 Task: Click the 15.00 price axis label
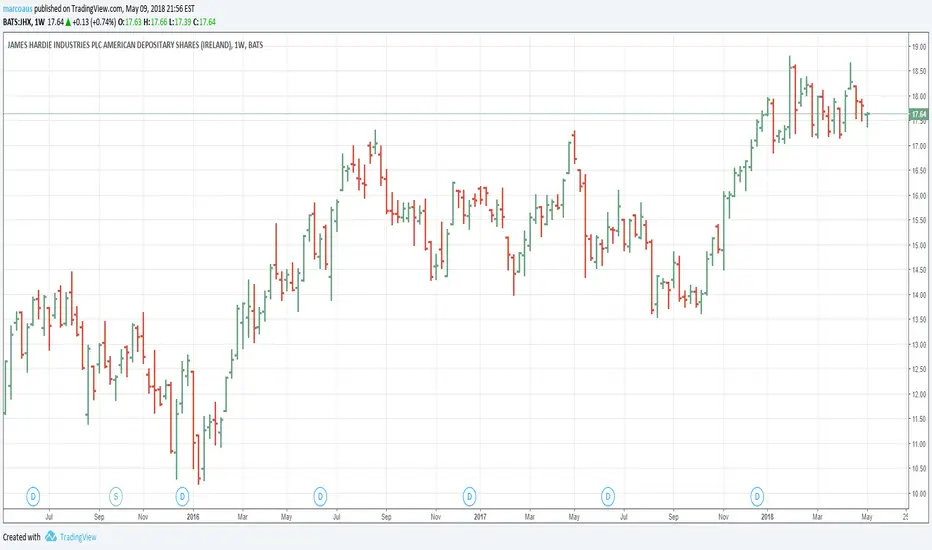coord(919,245)
